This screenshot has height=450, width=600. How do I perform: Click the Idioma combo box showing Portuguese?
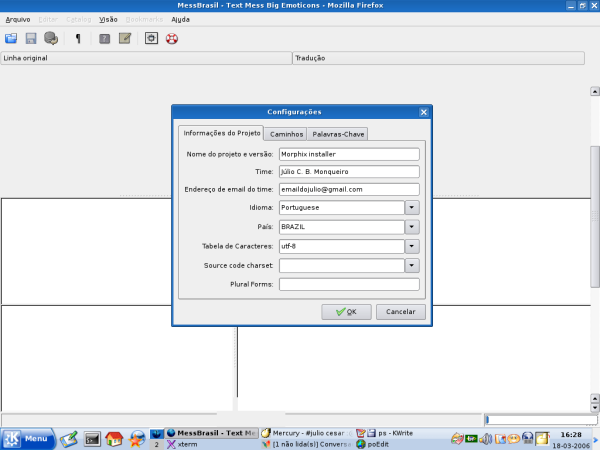[342, 207]
